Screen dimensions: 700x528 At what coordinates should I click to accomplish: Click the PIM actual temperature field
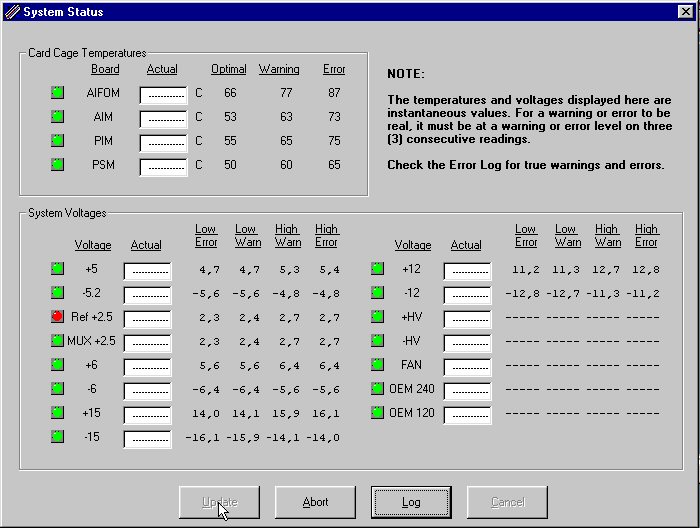tap(163, 142)
